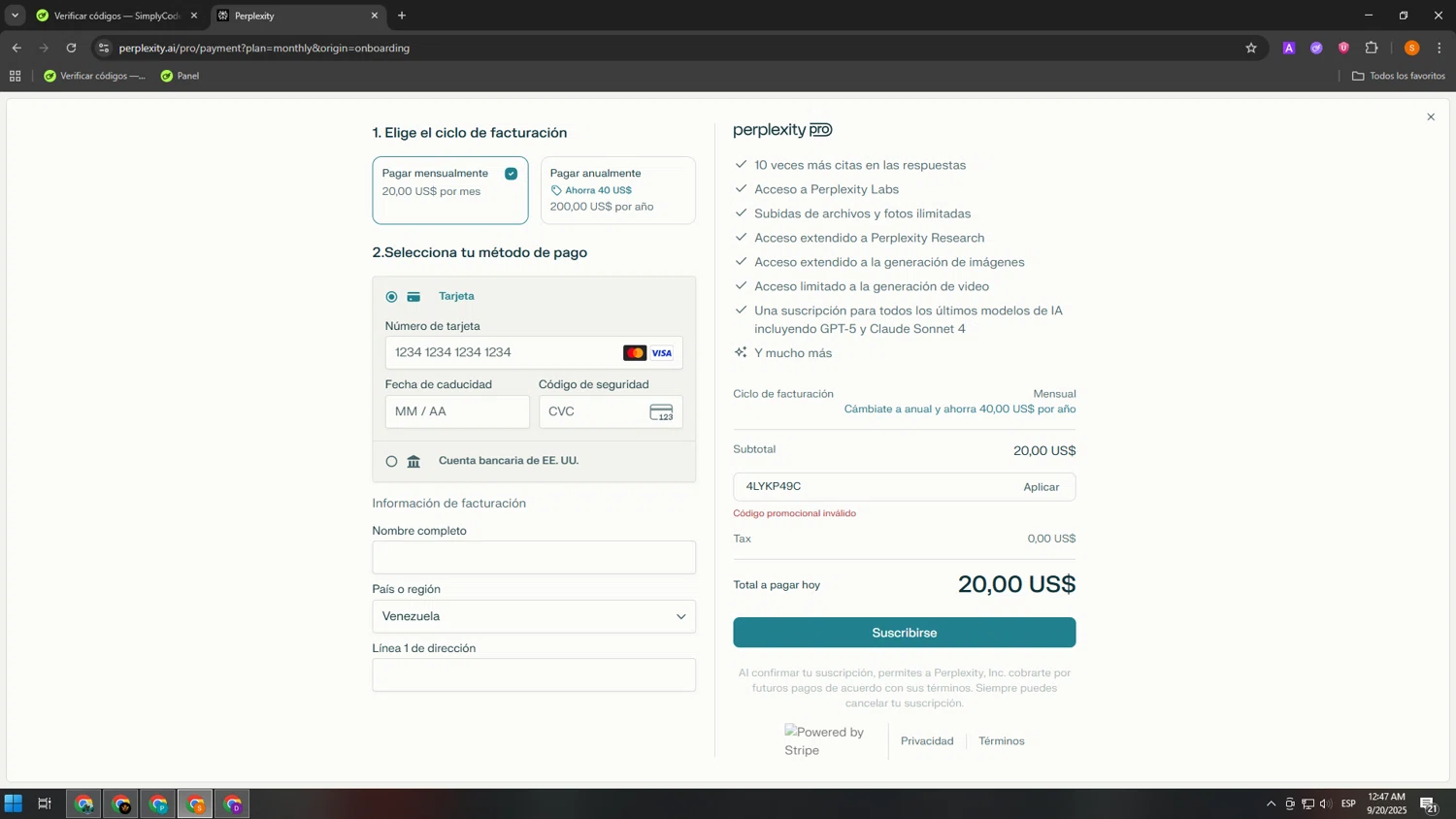Open the Privacidad link

927,741
